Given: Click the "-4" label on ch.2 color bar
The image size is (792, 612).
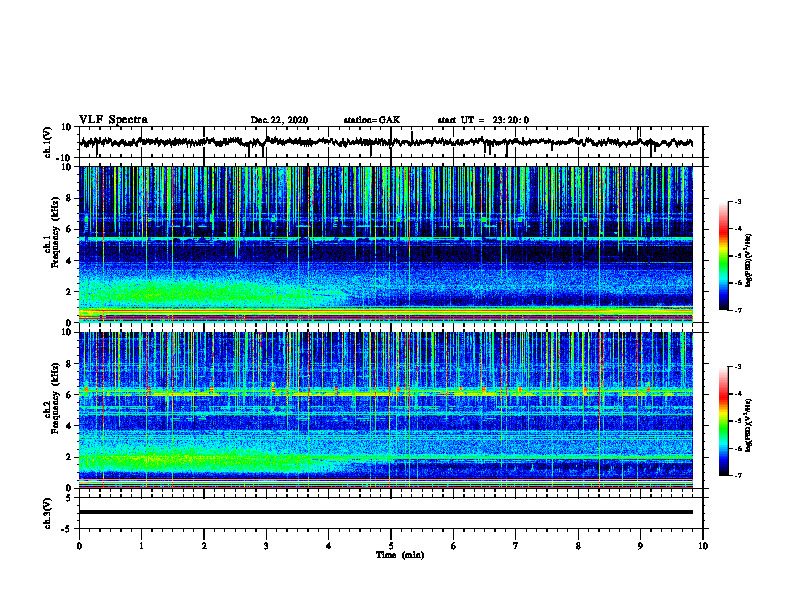Looking at the screenshot, I should 738,394.
